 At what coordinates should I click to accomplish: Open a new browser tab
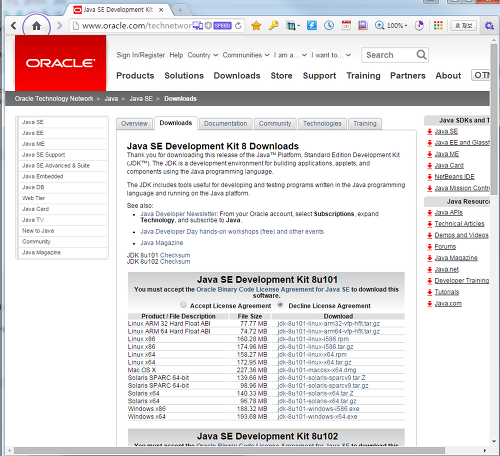(x=180, y=10)
